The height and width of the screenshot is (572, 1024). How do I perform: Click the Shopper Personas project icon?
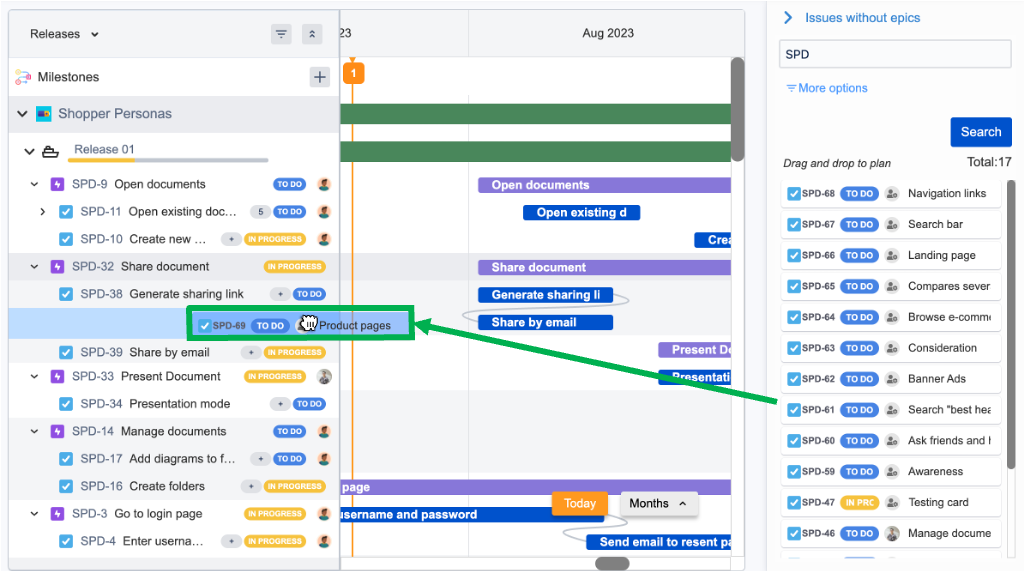[x=44, y=114]
